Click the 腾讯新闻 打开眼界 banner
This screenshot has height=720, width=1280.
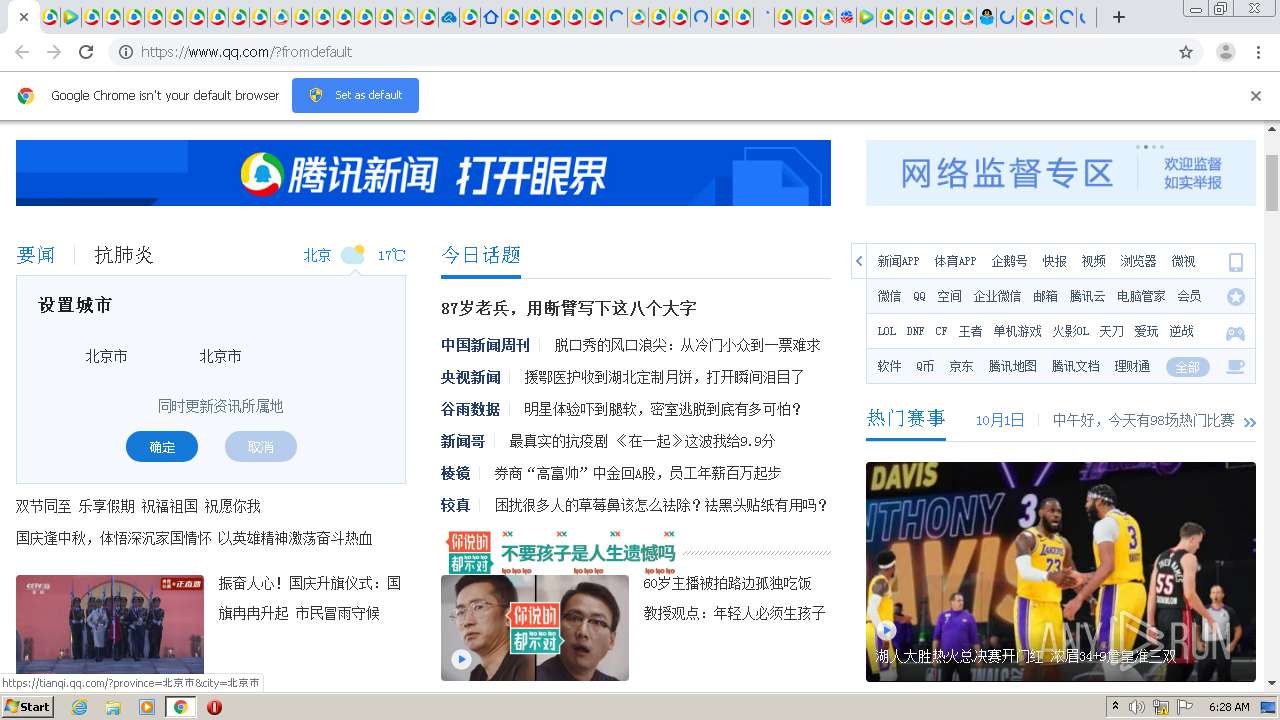click(423, 173)
